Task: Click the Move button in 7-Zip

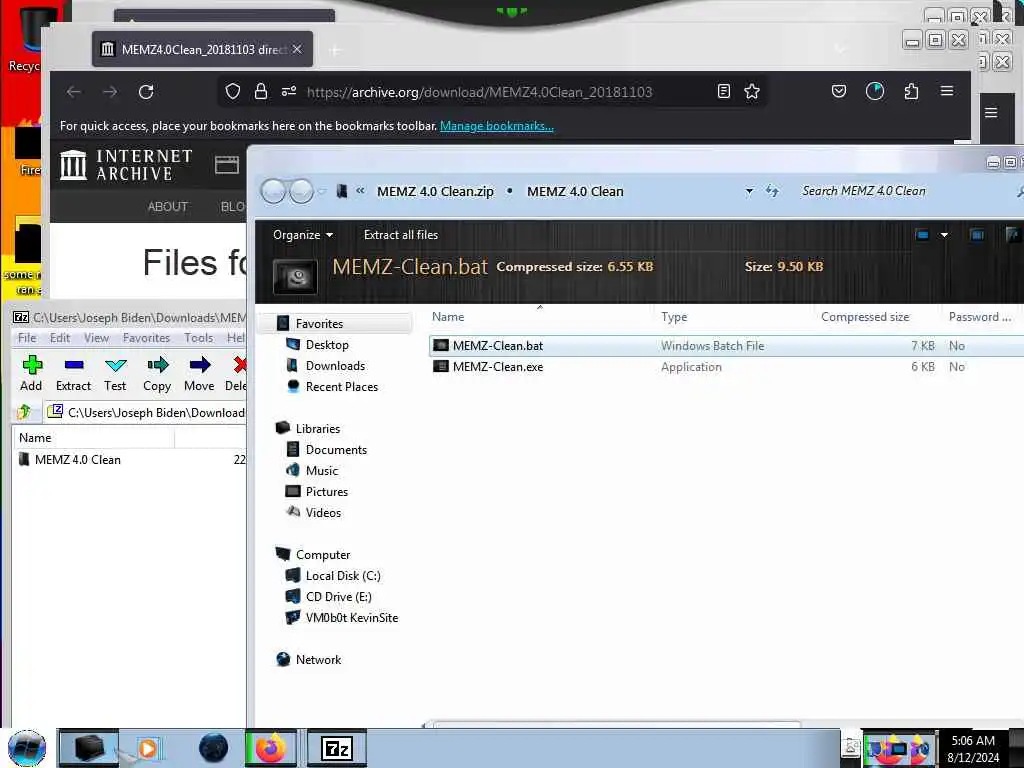Action: tap(199, 374)
